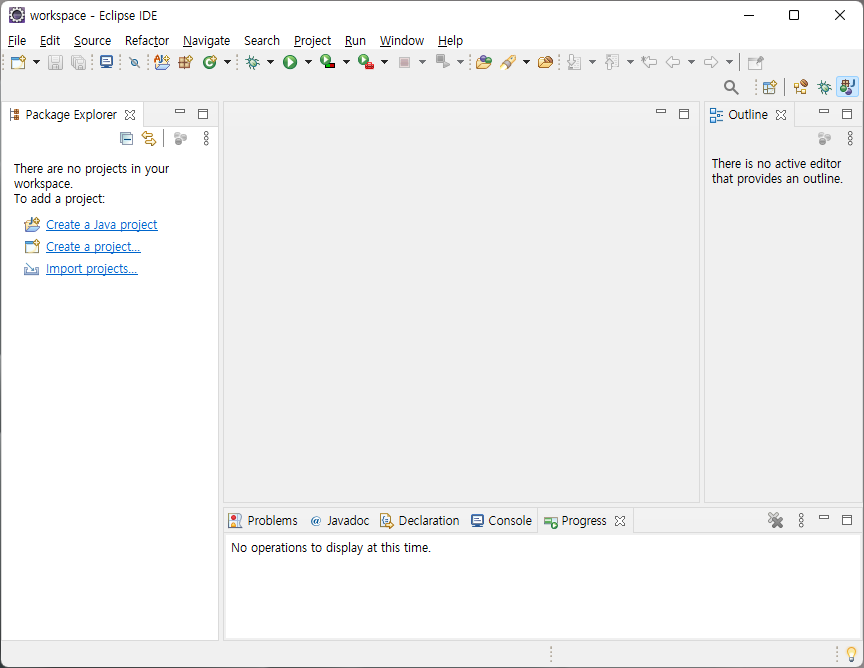
Task: Click the Debug bug icon in main toolbar
Action: pos(253,62)
